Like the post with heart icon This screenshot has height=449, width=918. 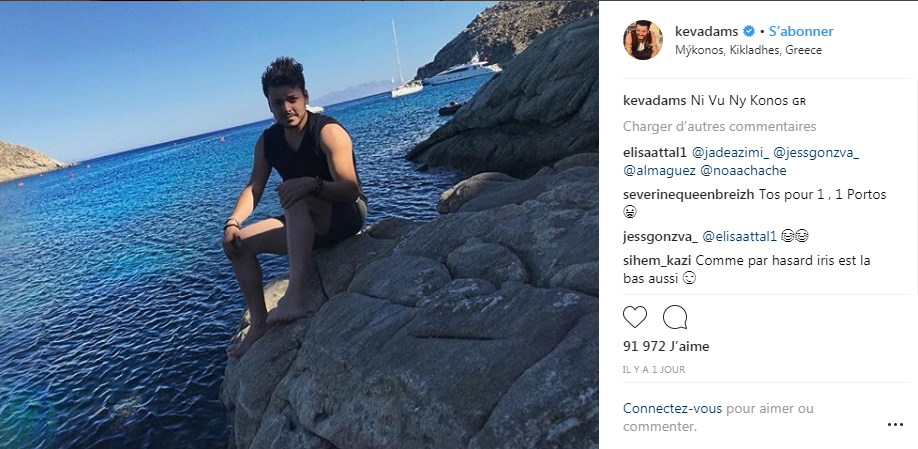click(635, 317)
